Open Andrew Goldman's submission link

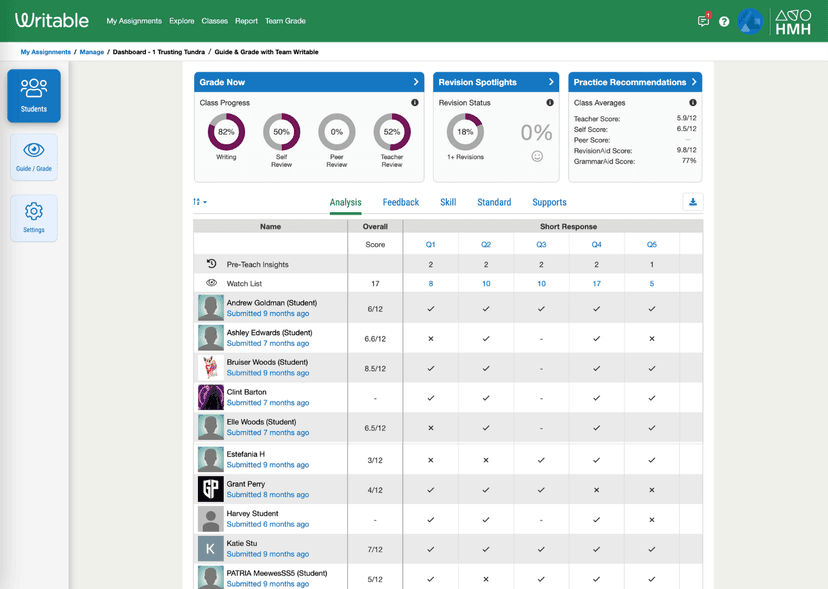tap(267, 314)
